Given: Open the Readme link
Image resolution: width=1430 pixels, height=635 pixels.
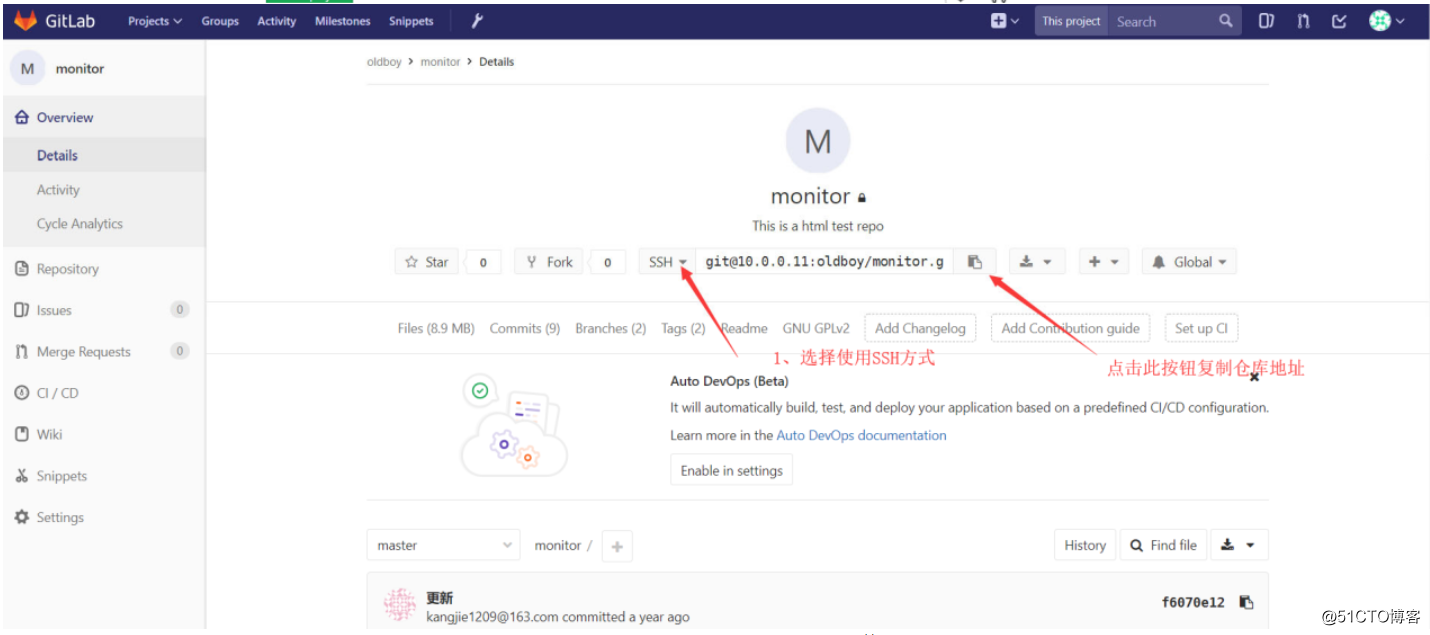Looking at the screenshot, I should [x=744, y=328].
